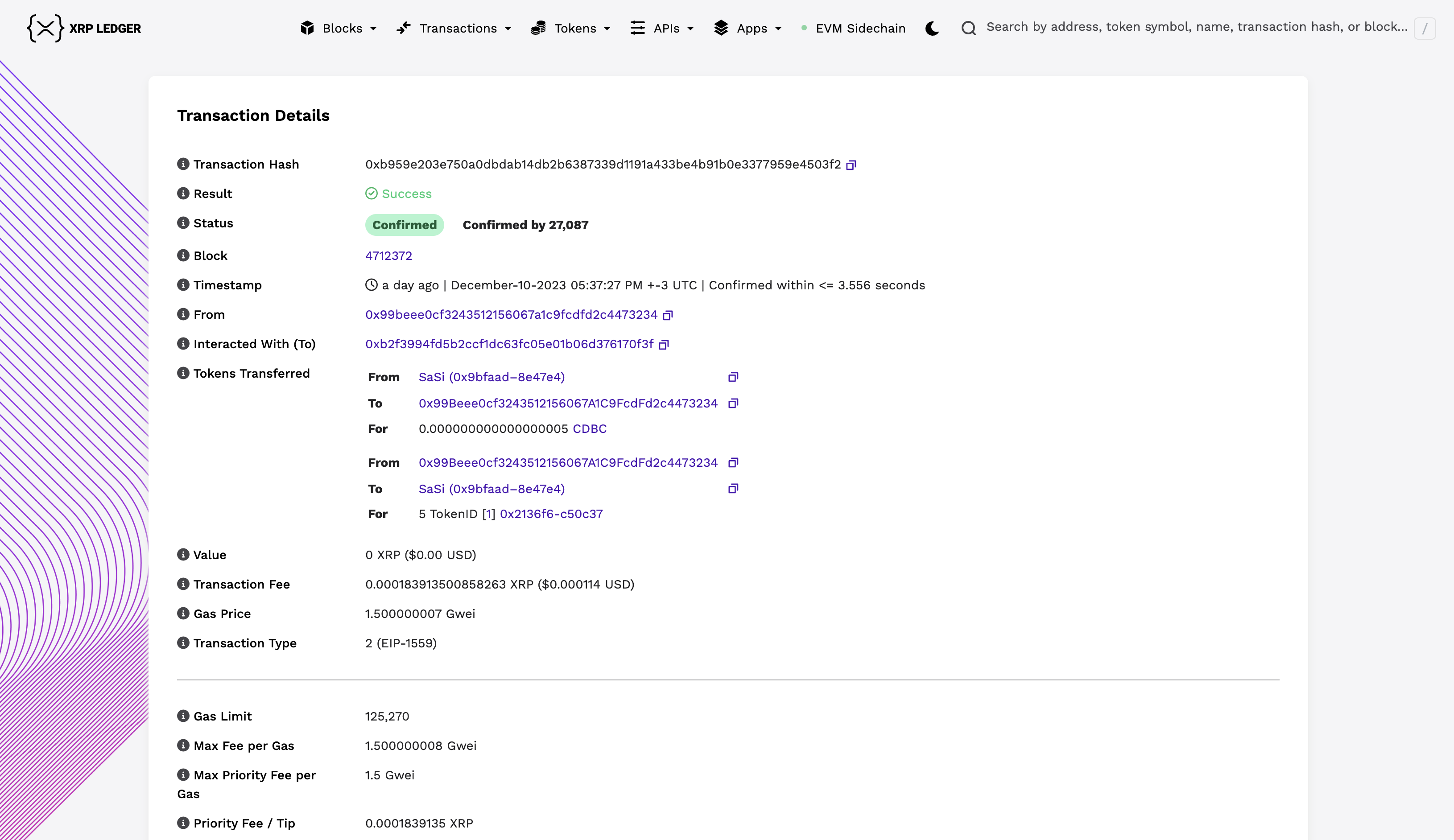Click info icon next to Gas Limit
Viewport: 1454px width, 840px height.
tap(183, 716)
